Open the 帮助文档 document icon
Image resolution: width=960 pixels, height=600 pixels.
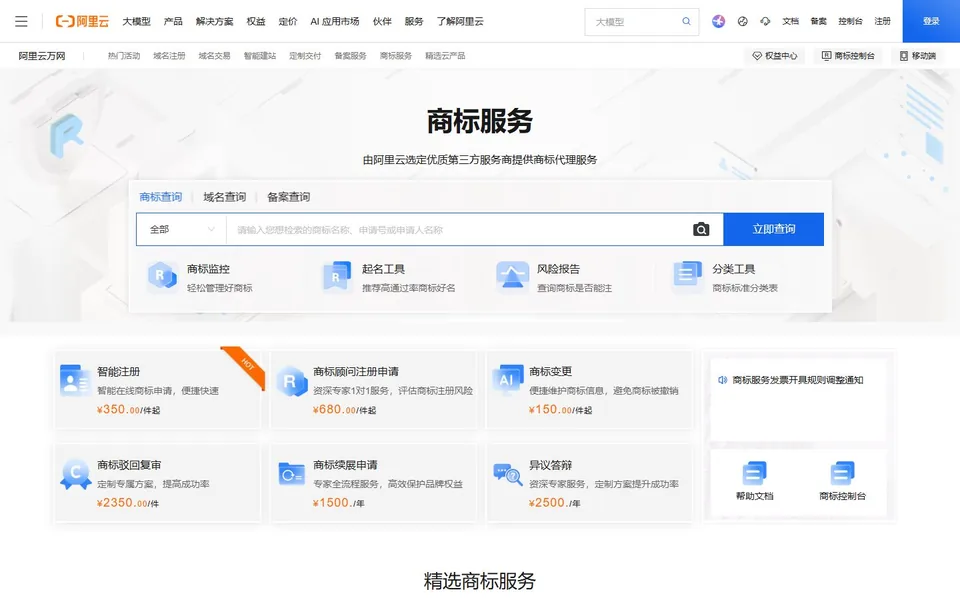(754, 473)
